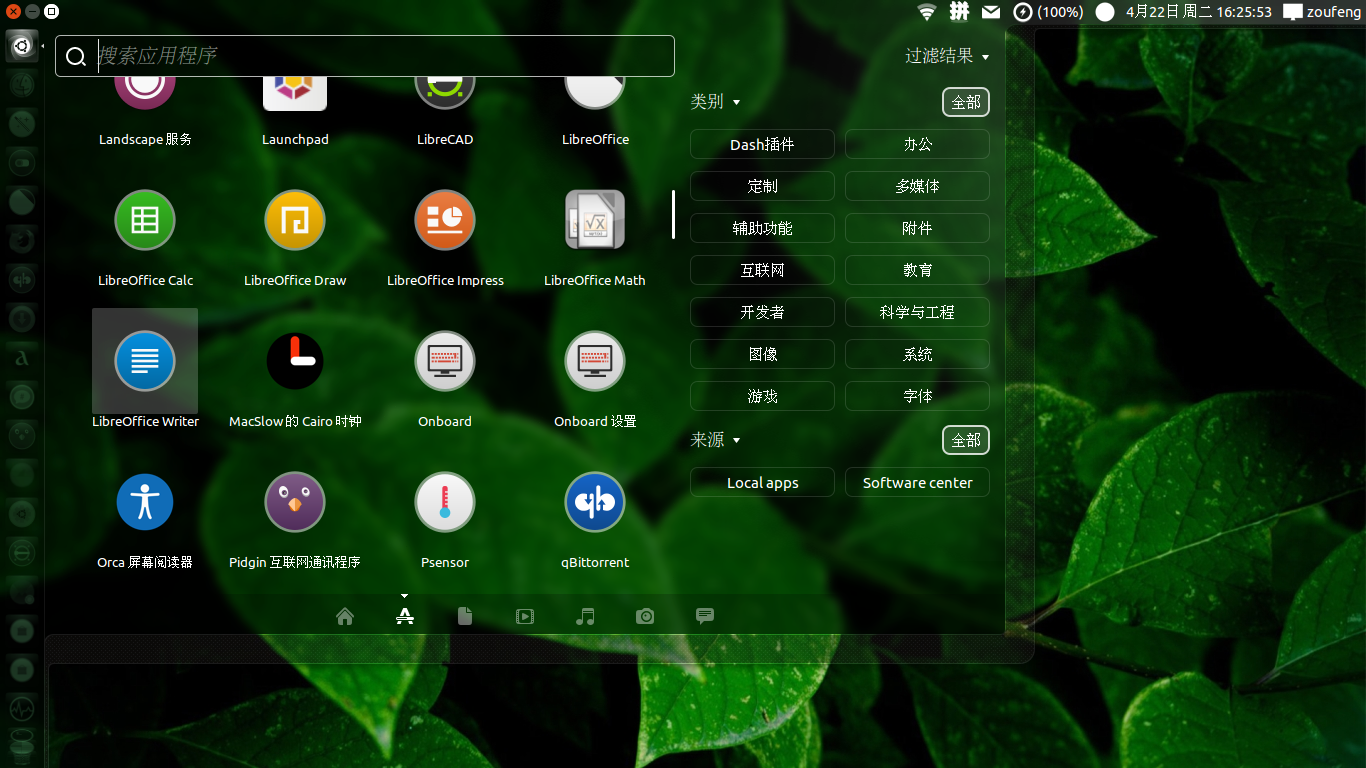Collapse the 来源 section
This screenshot has width=1366, height=768.
coord(715,440)
